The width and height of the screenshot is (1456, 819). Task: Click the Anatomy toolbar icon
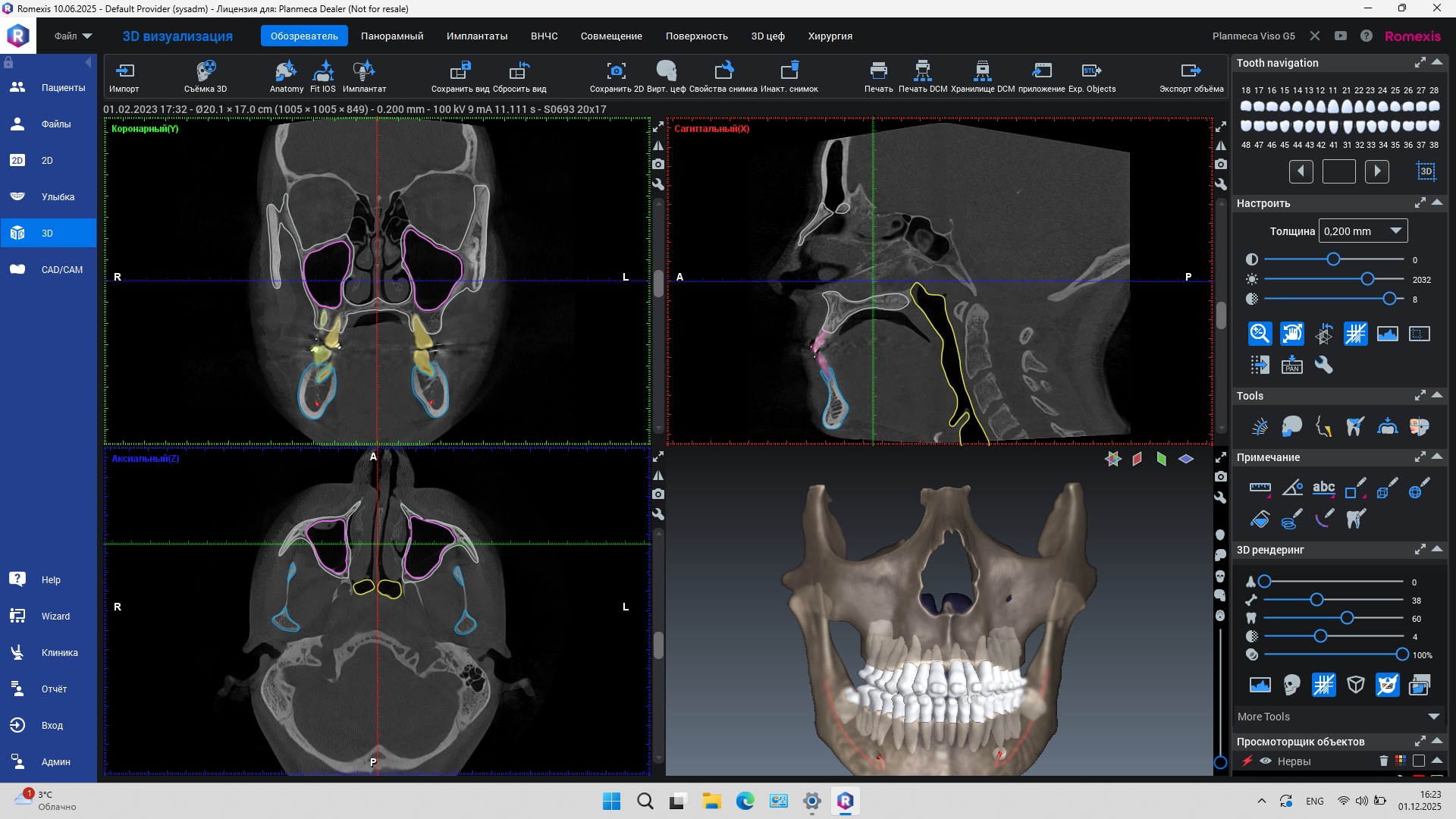coord(286,72)
